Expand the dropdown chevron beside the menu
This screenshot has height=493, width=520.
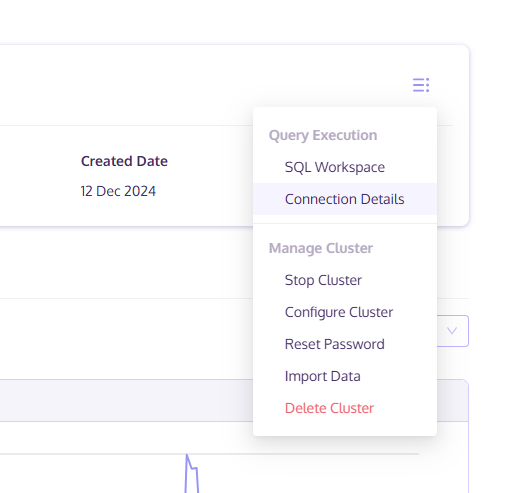(452, 331)
